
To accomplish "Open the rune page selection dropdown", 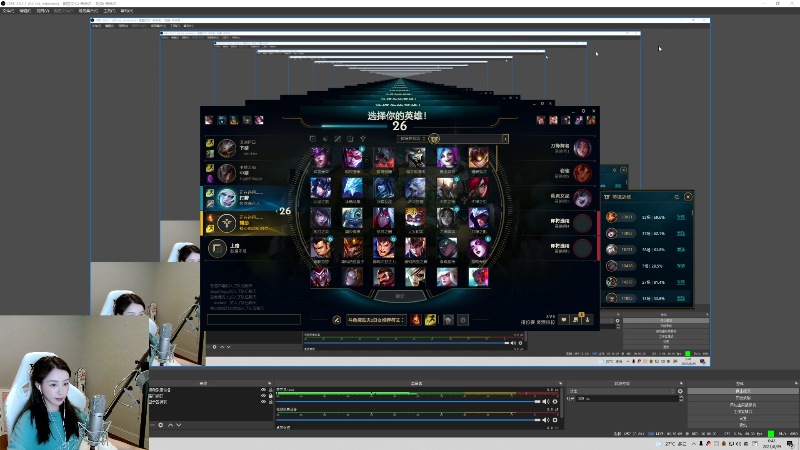I will 376,320.
